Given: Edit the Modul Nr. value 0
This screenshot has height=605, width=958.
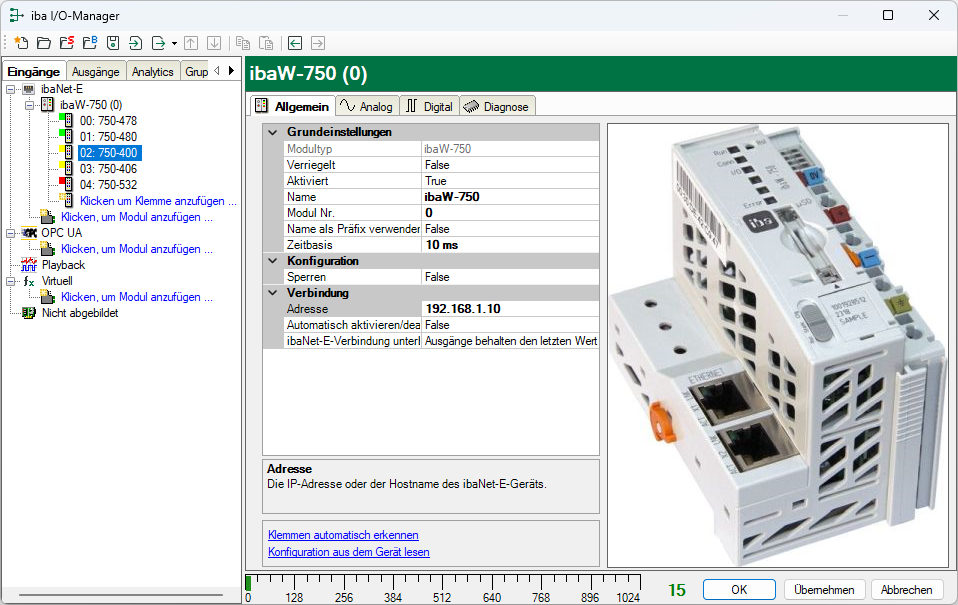Looking at the screenshot, I should tap(510, 213).
